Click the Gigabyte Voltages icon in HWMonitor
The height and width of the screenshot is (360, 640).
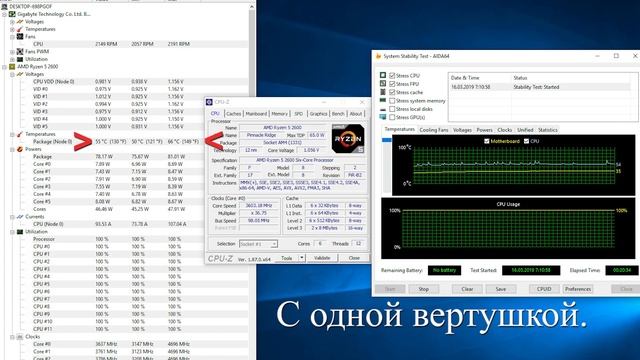tap(20, 22)
